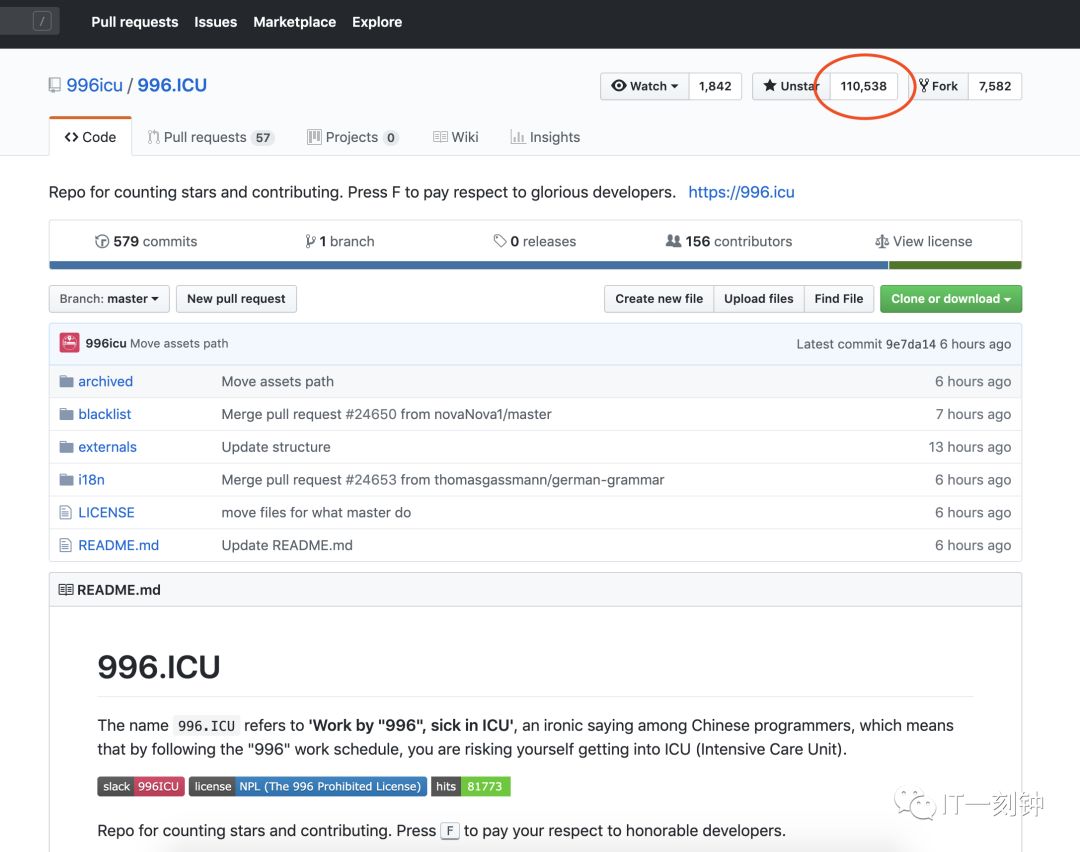Open commit message 'move files for what master do'
The height and width of the screenshot is (852, 1080).
(316, 512)
